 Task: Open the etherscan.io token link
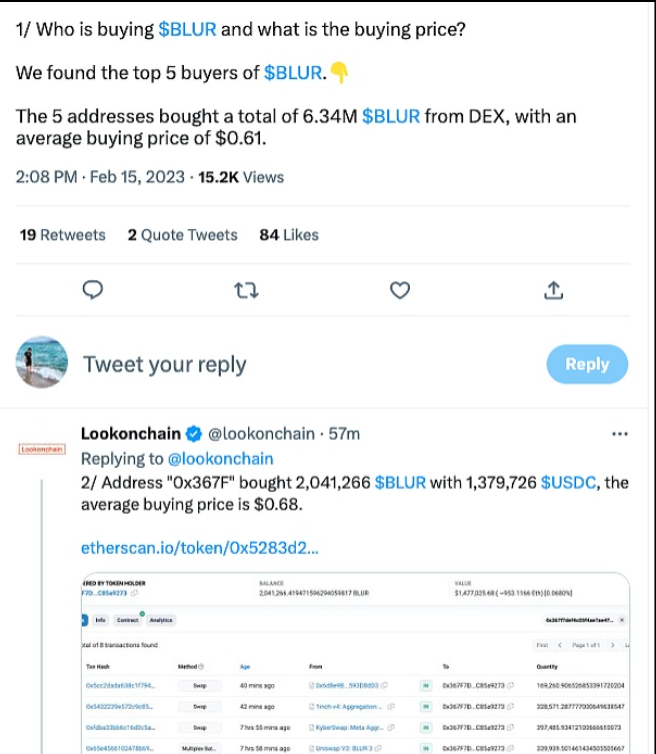click(x=200, y=547)
